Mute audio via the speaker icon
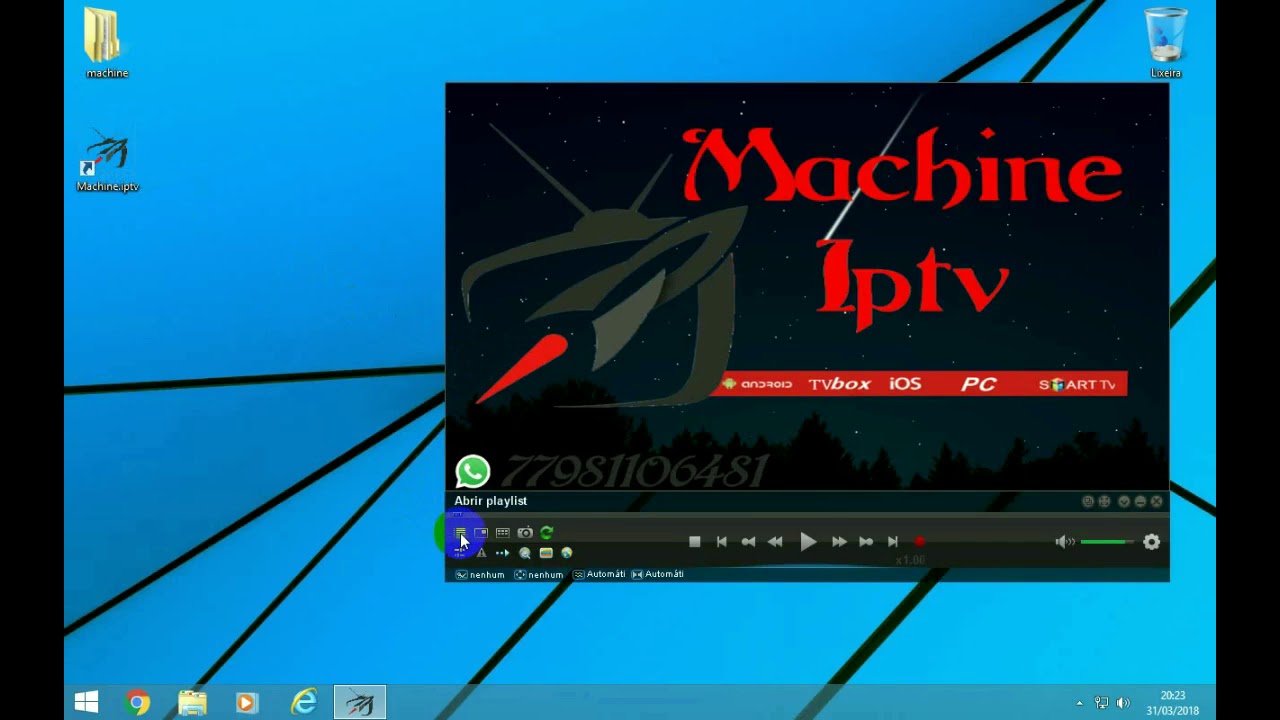The image size is (1280, 720). pos(1065,542)
